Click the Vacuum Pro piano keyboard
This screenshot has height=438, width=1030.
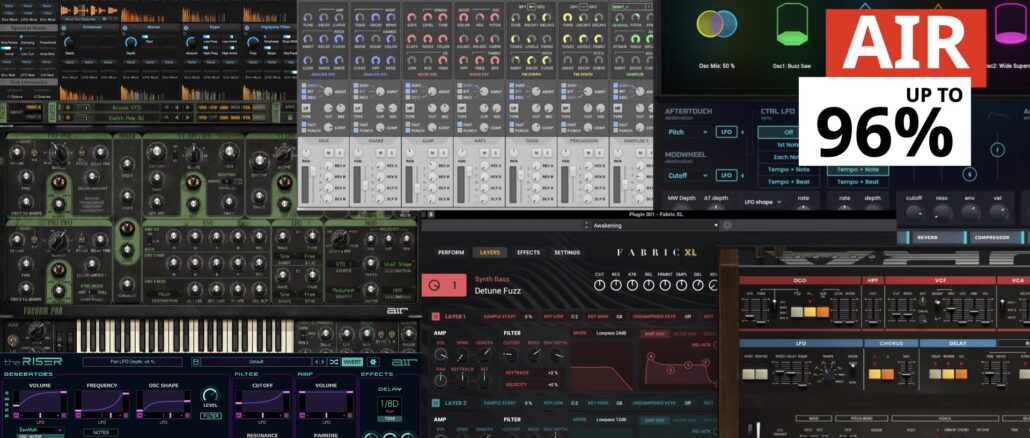click(x=185, y=336)
